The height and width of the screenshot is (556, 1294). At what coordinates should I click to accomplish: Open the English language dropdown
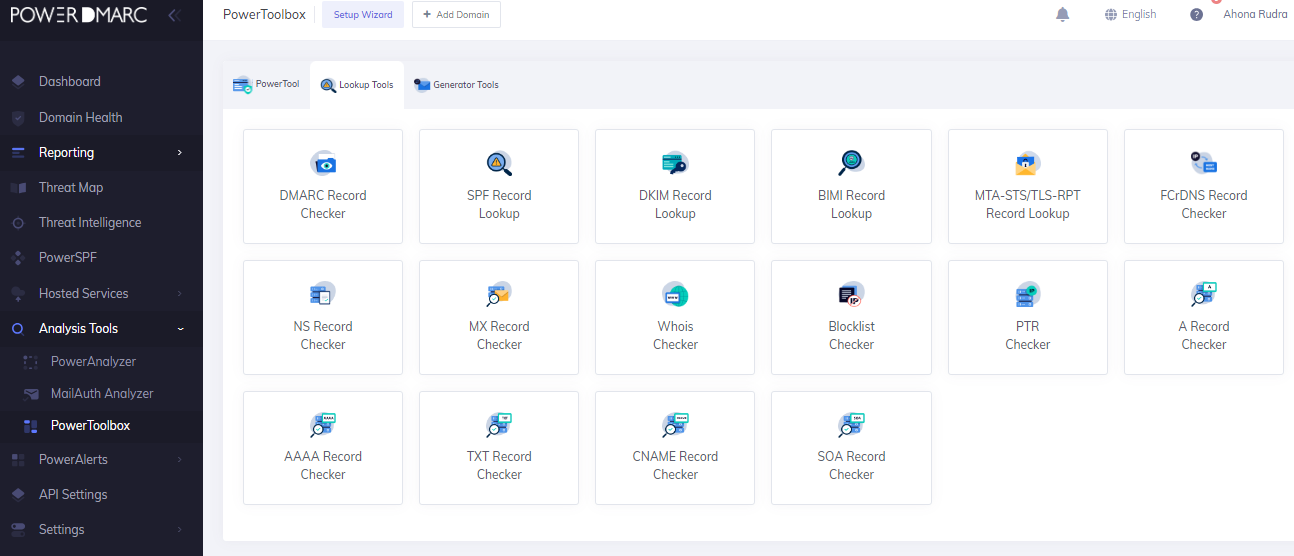1131,14
